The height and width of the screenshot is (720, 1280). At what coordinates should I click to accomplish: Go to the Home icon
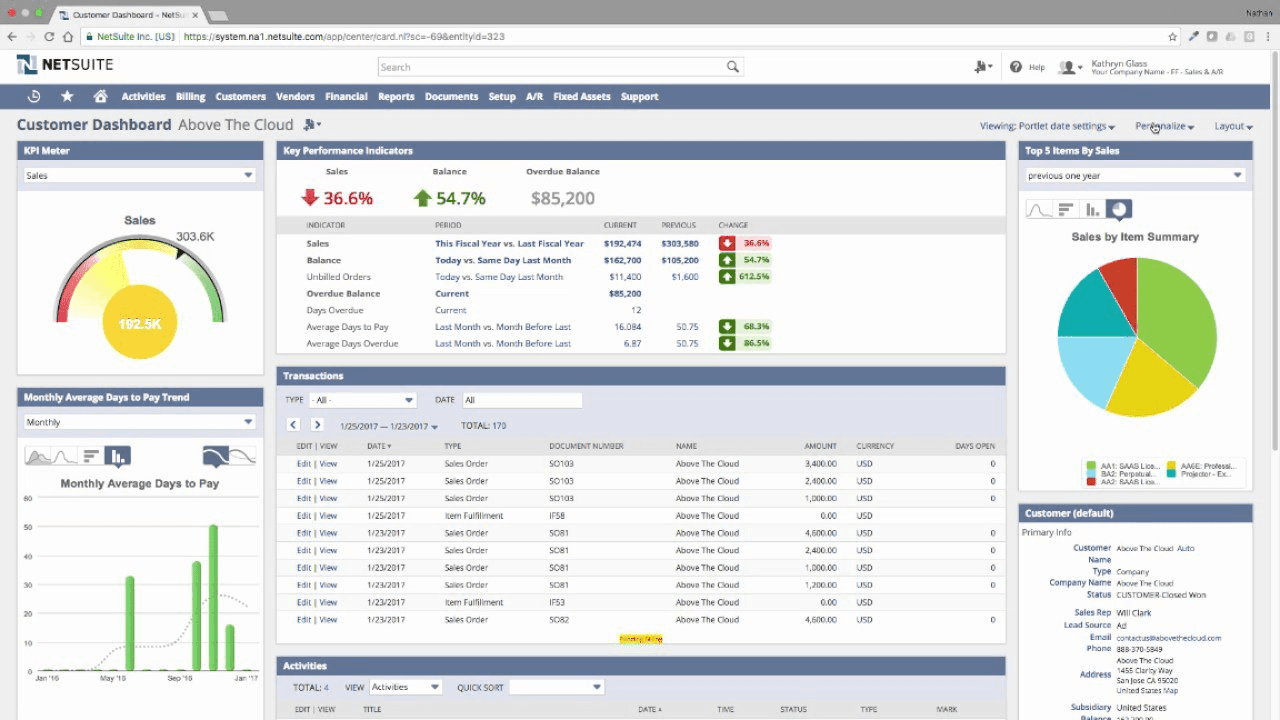(x=100, y=96)
